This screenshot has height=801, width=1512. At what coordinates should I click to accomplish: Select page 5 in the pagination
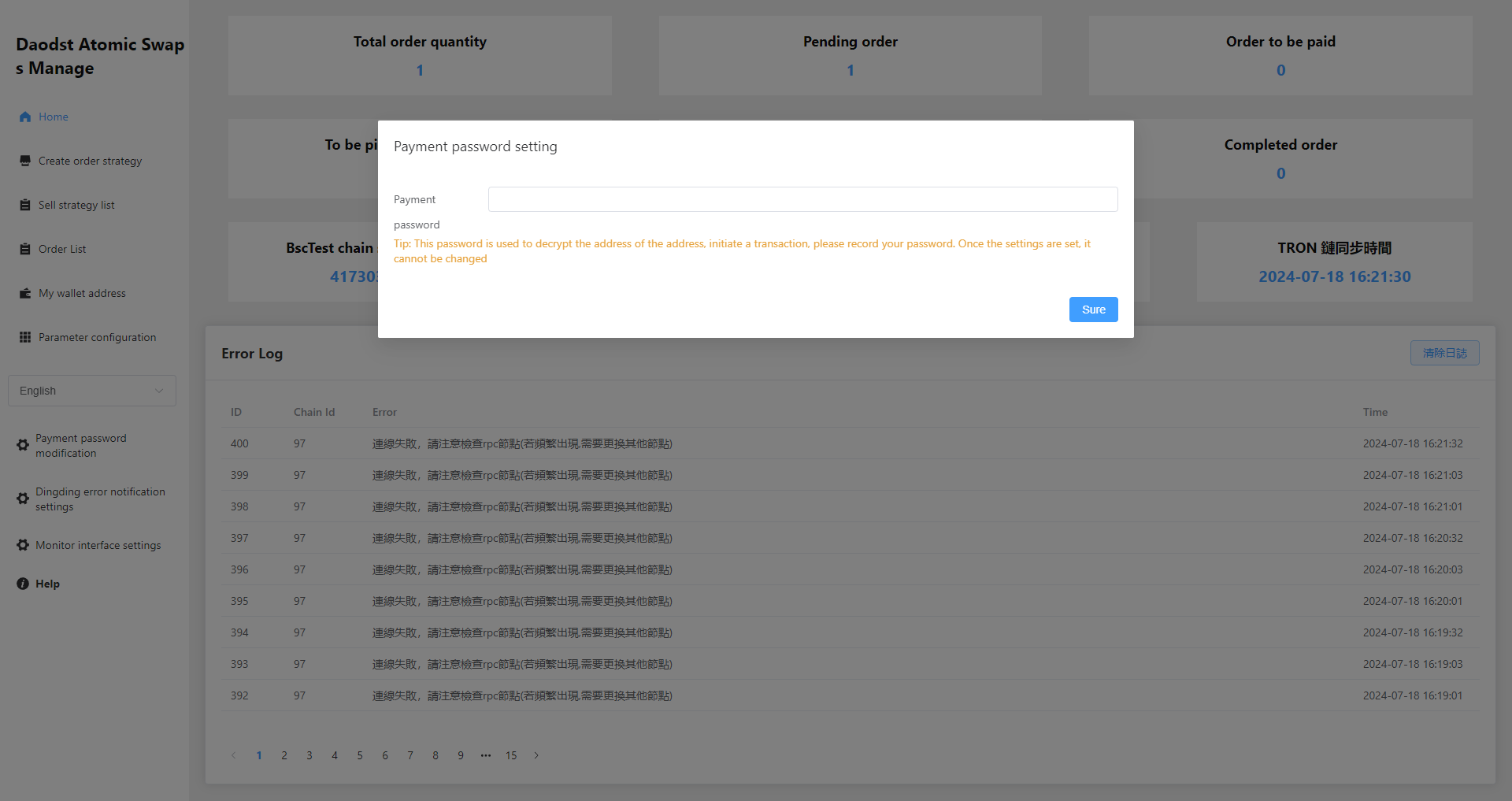click(x=360, y=755)
